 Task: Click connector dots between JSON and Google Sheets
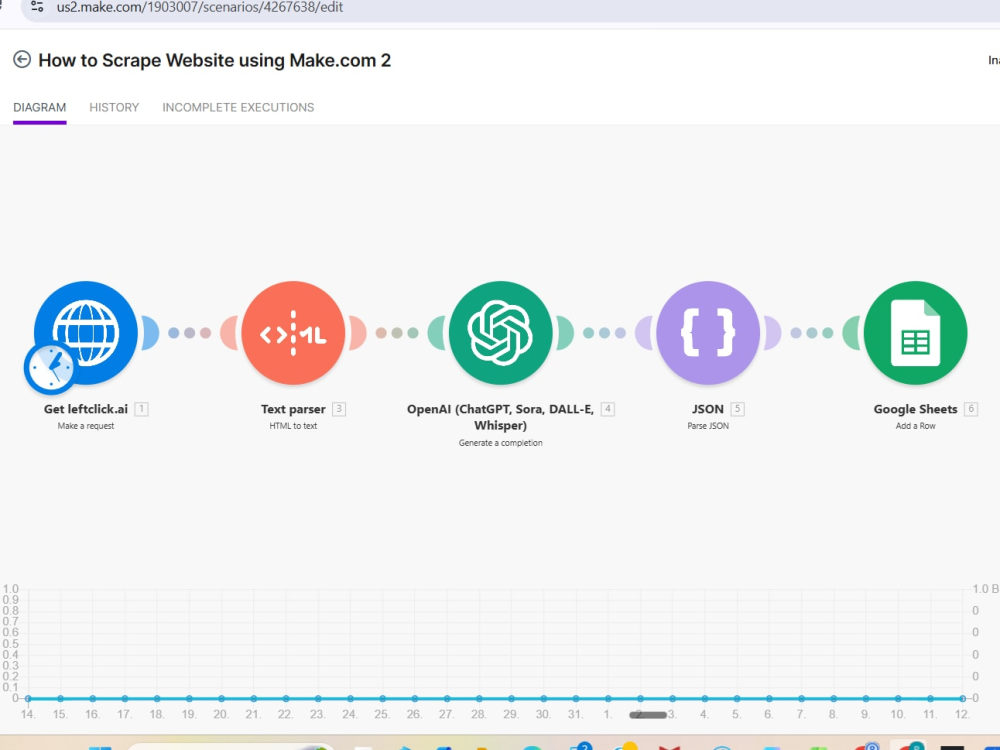pyautogui.click(x=811, y=332)
